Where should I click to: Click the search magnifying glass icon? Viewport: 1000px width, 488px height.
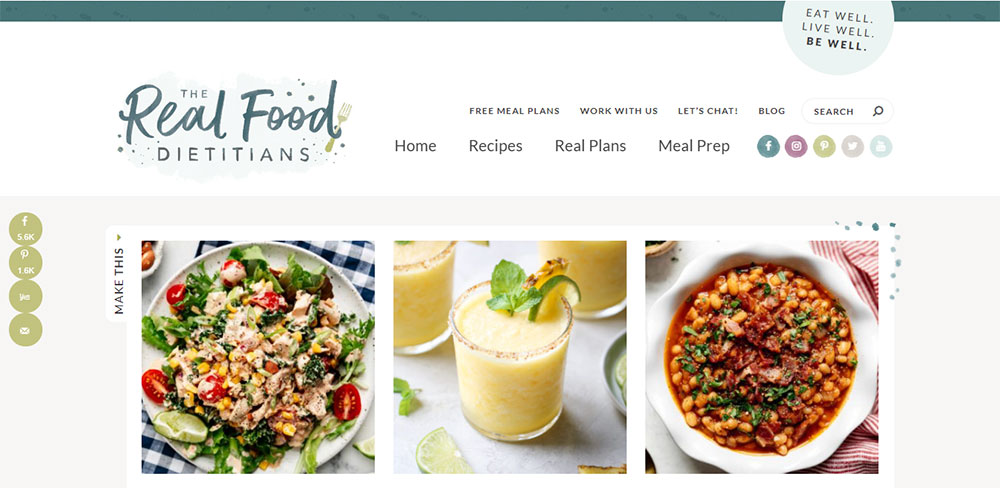tap(878, 111)
